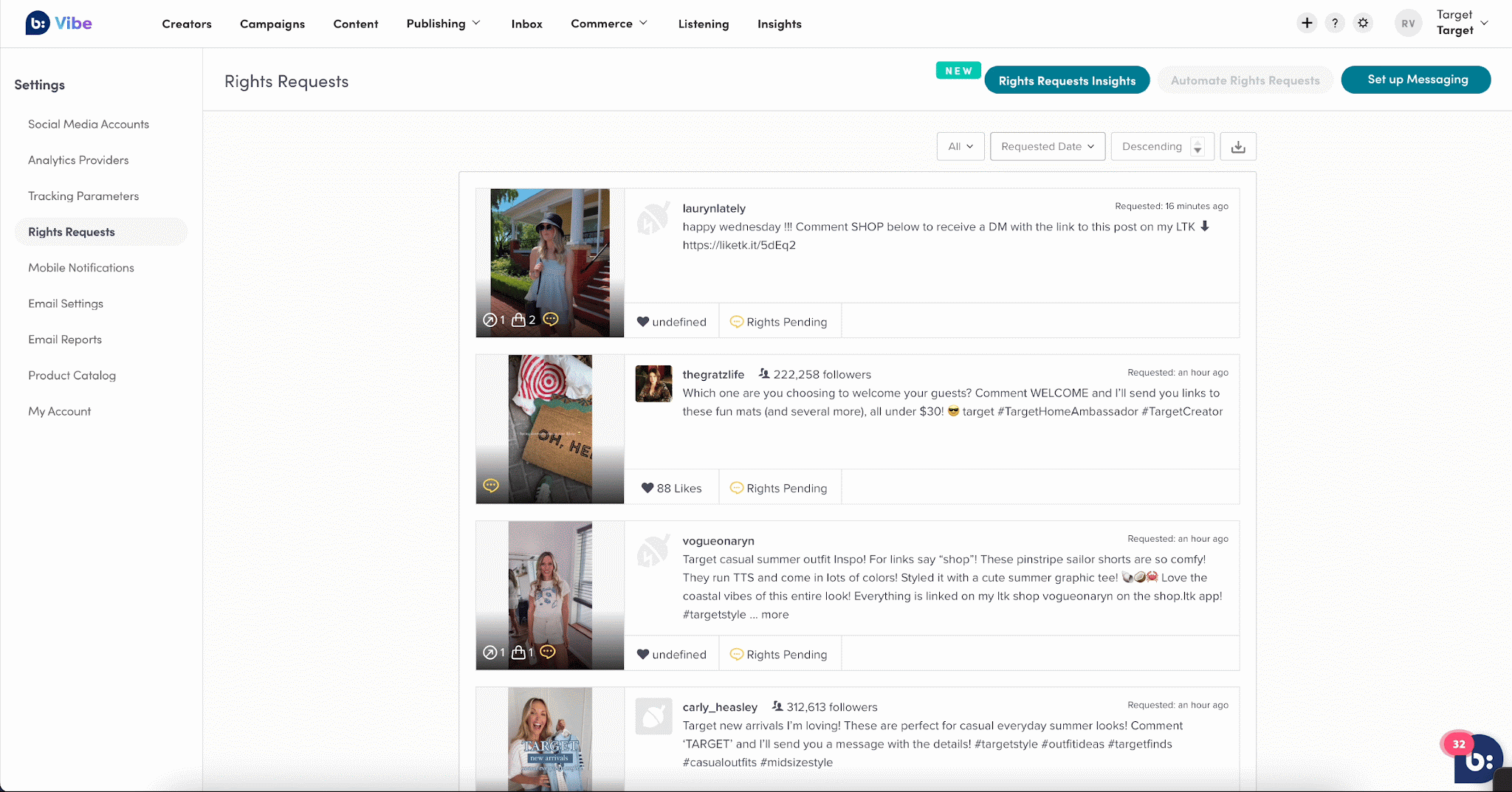Viewport: 1512px width, 792px height.
Task: Select Email Settings in sidebar
Action: (x=66, y=303)
